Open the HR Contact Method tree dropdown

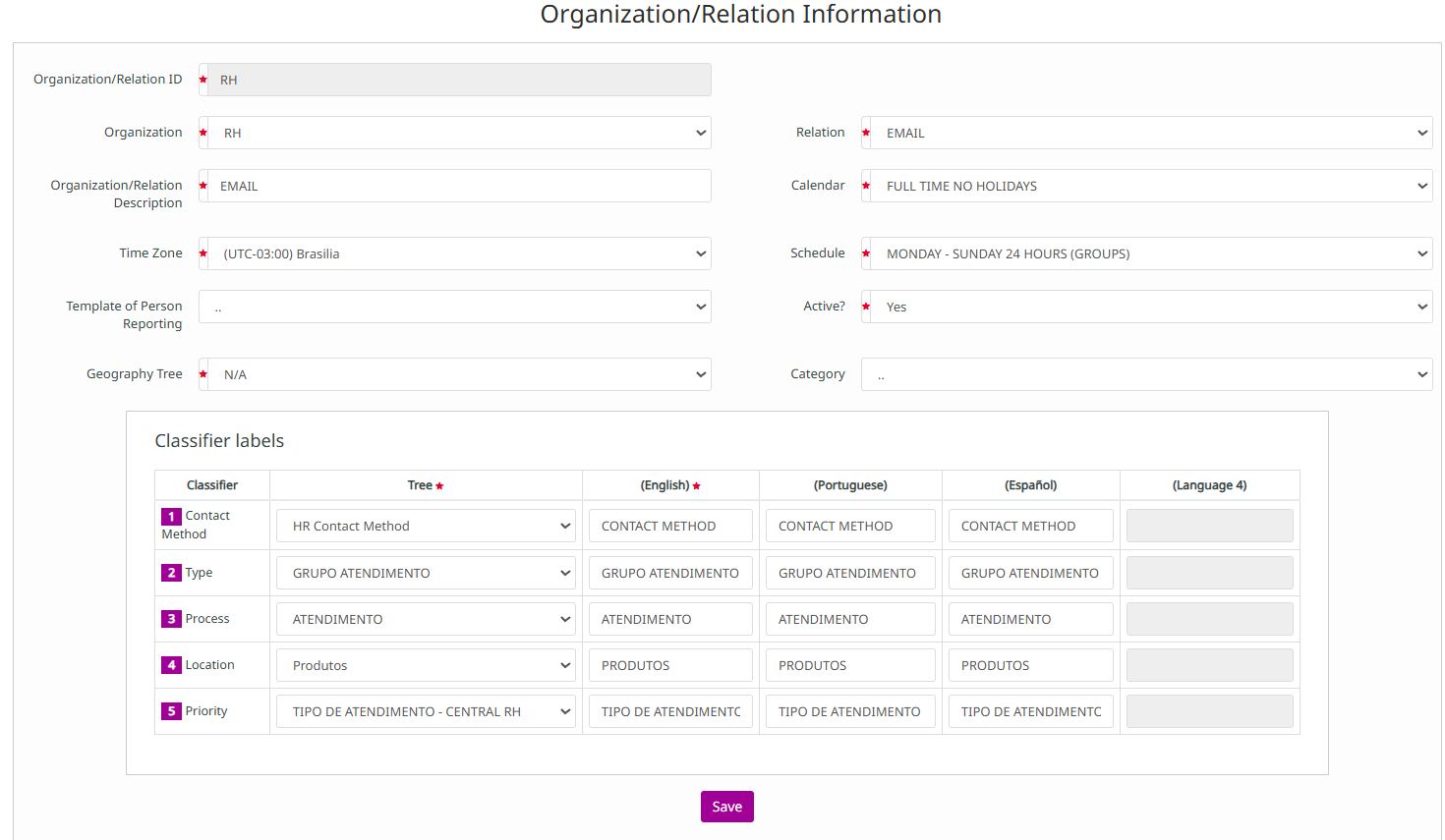(426, 526)
